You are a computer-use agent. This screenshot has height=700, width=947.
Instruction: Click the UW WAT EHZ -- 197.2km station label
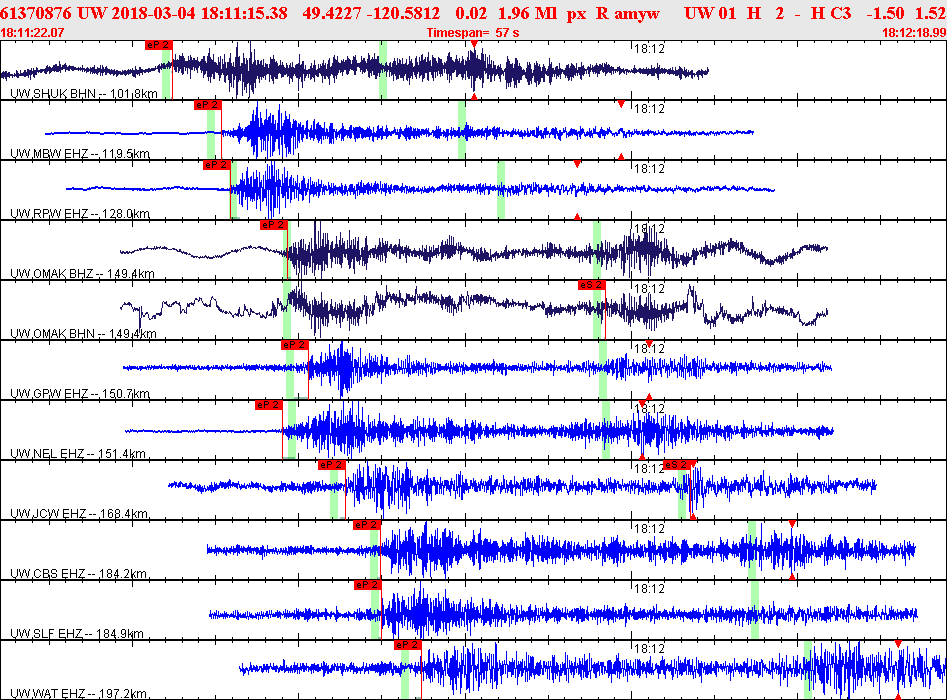[78, 694]
